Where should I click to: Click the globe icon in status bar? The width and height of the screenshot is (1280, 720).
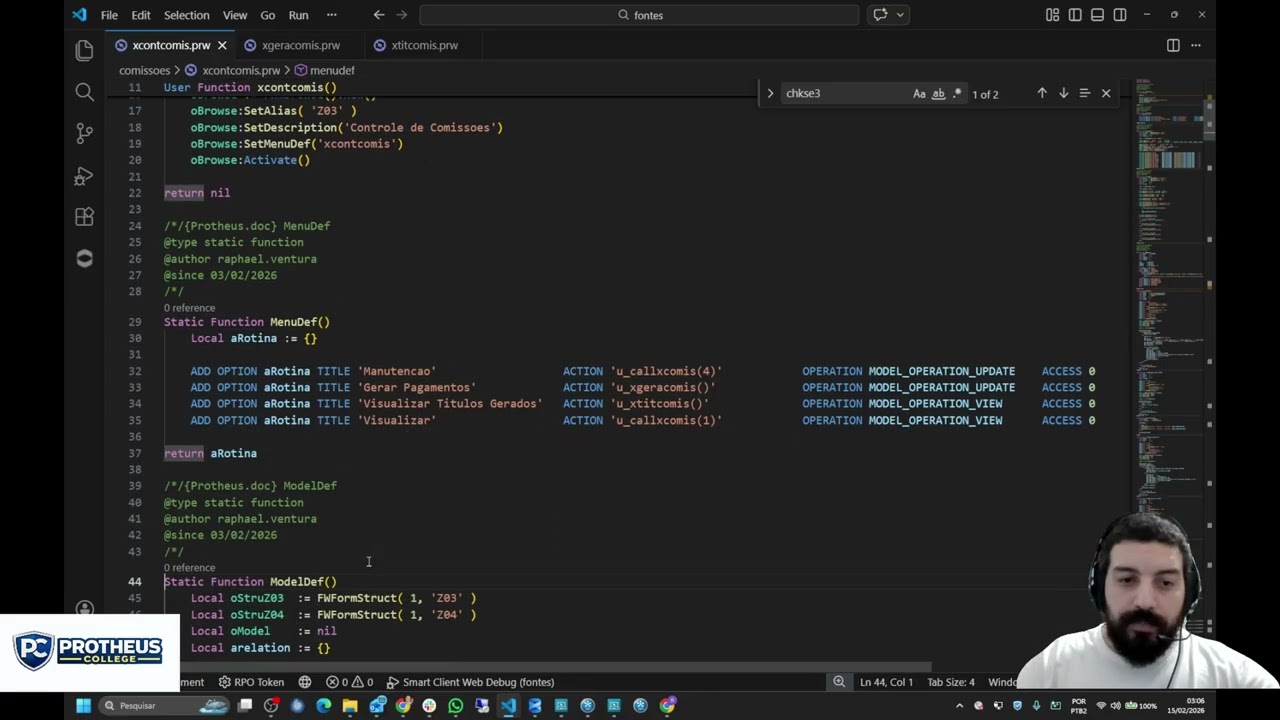305,682
